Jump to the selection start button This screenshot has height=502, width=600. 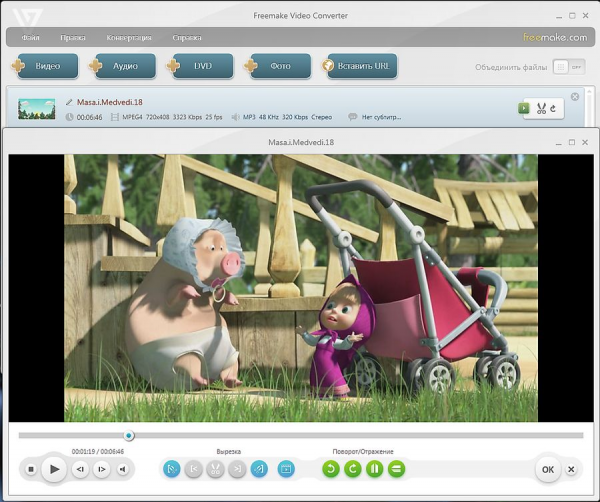coord(194,469)
